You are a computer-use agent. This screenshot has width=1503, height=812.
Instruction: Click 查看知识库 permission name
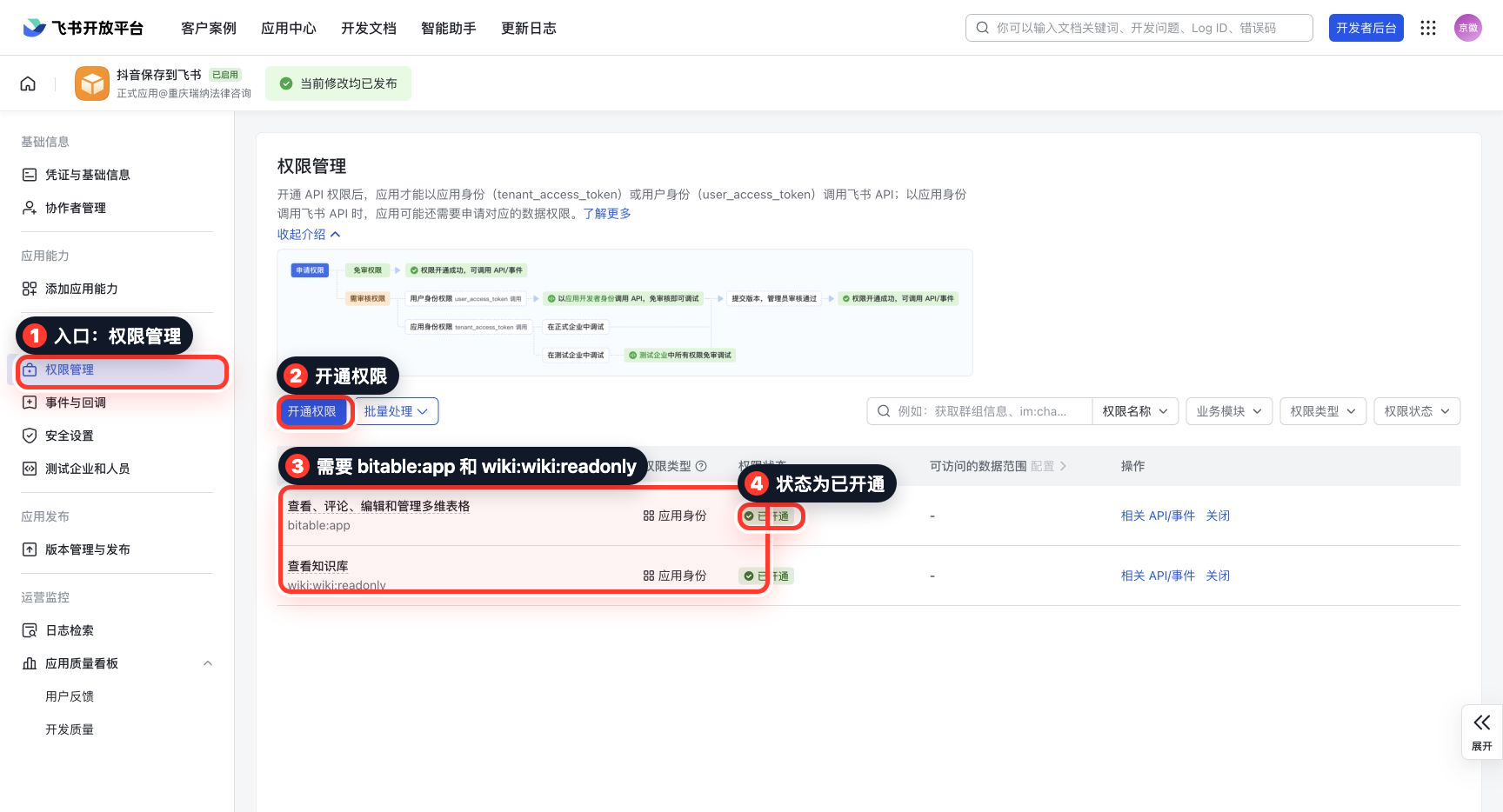(317, 566)
